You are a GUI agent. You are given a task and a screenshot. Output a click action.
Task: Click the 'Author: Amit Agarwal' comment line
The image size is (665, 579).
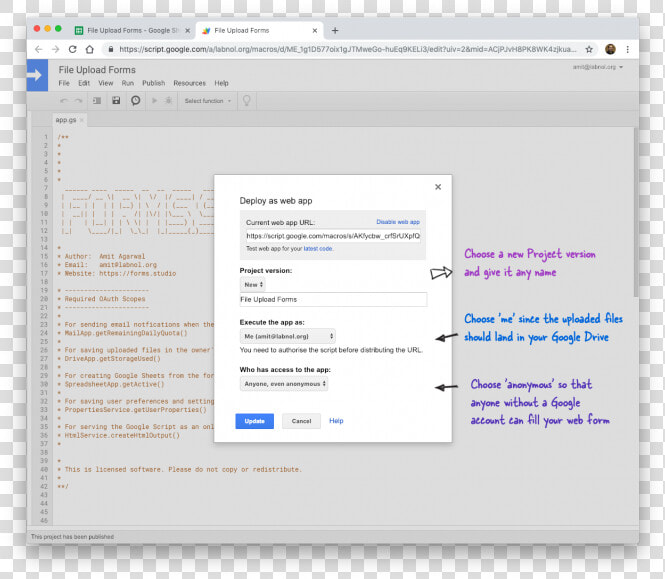pyautogui.click(x=101, y=257)
